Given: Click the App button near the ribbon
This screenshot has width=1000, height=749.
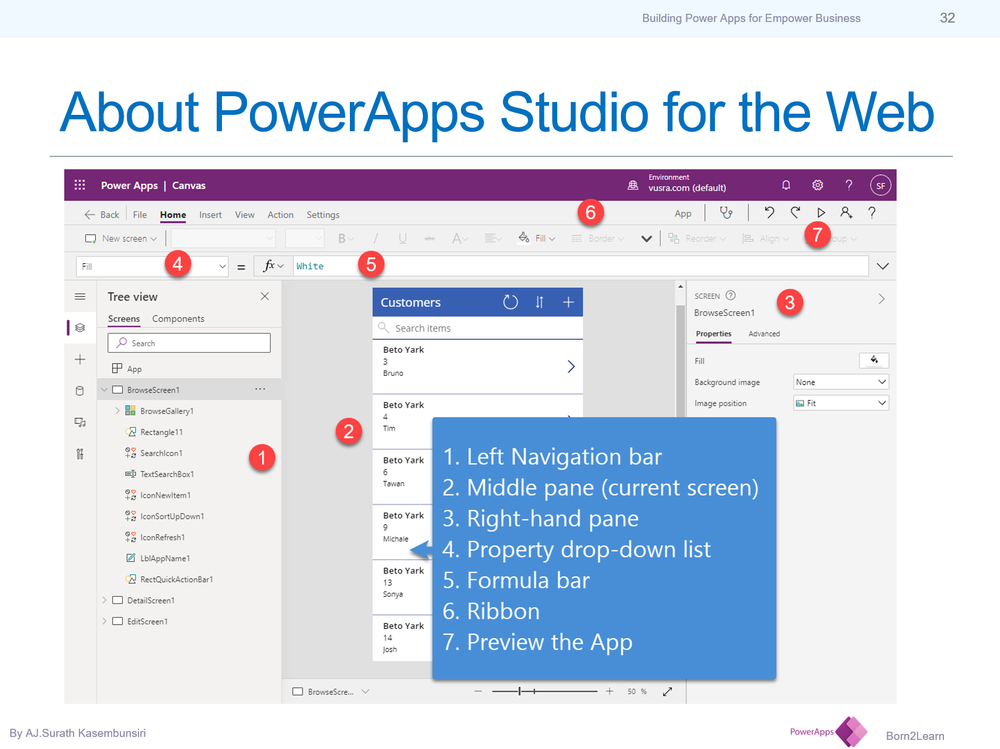Looking at the screenshot, I should [683, 213].
